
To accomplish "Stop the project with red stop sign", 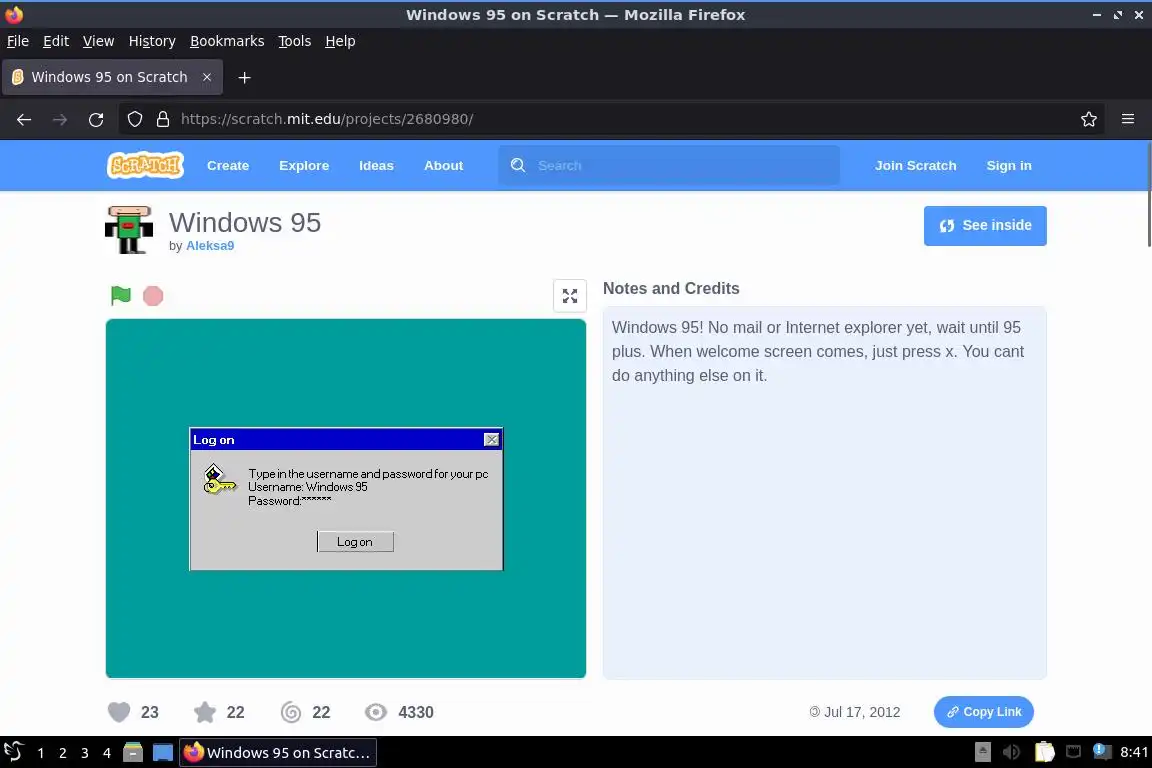I will point(153,295).
